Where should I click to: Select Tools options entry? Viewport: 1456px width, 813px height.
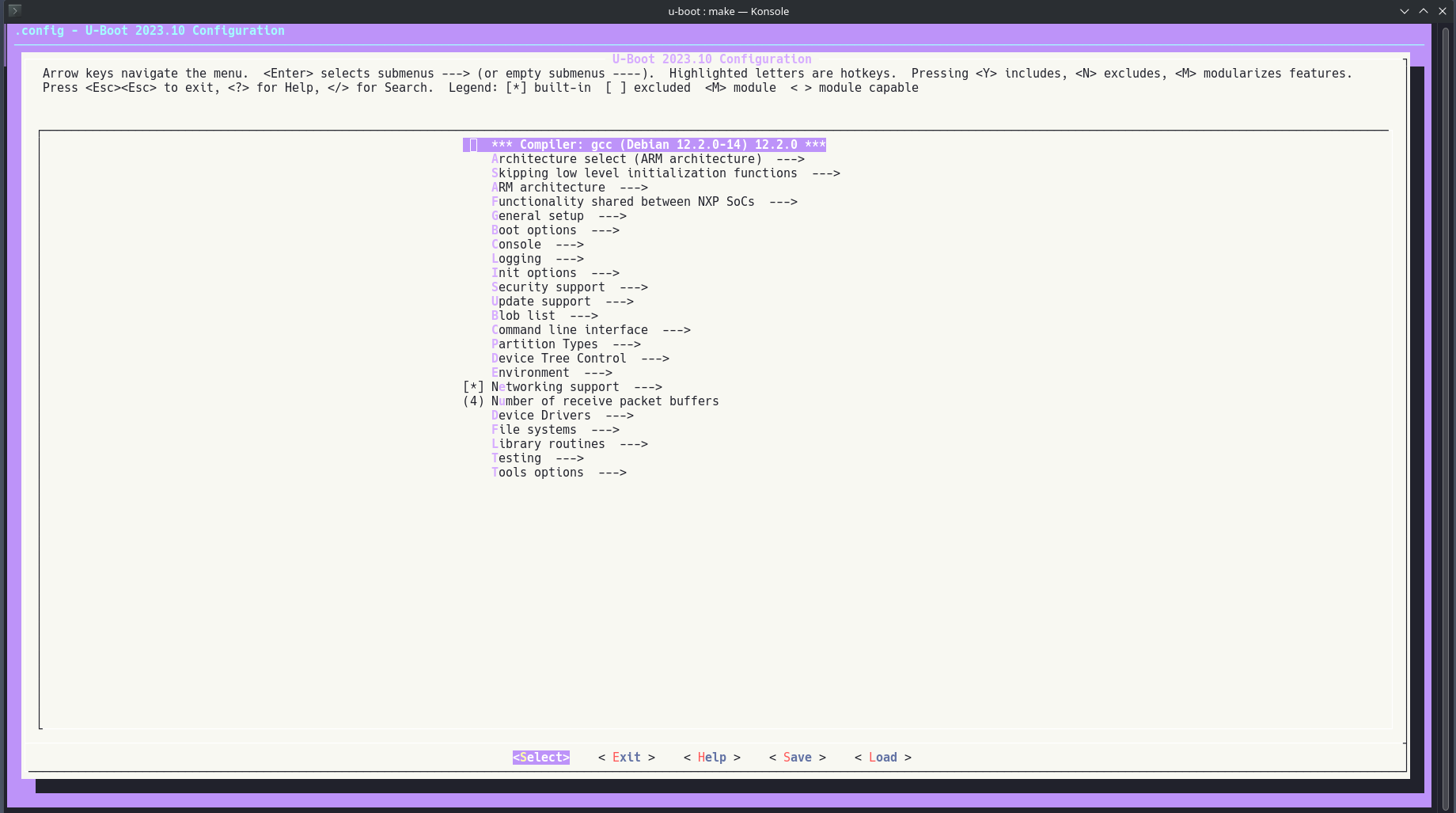pos(559,473)
